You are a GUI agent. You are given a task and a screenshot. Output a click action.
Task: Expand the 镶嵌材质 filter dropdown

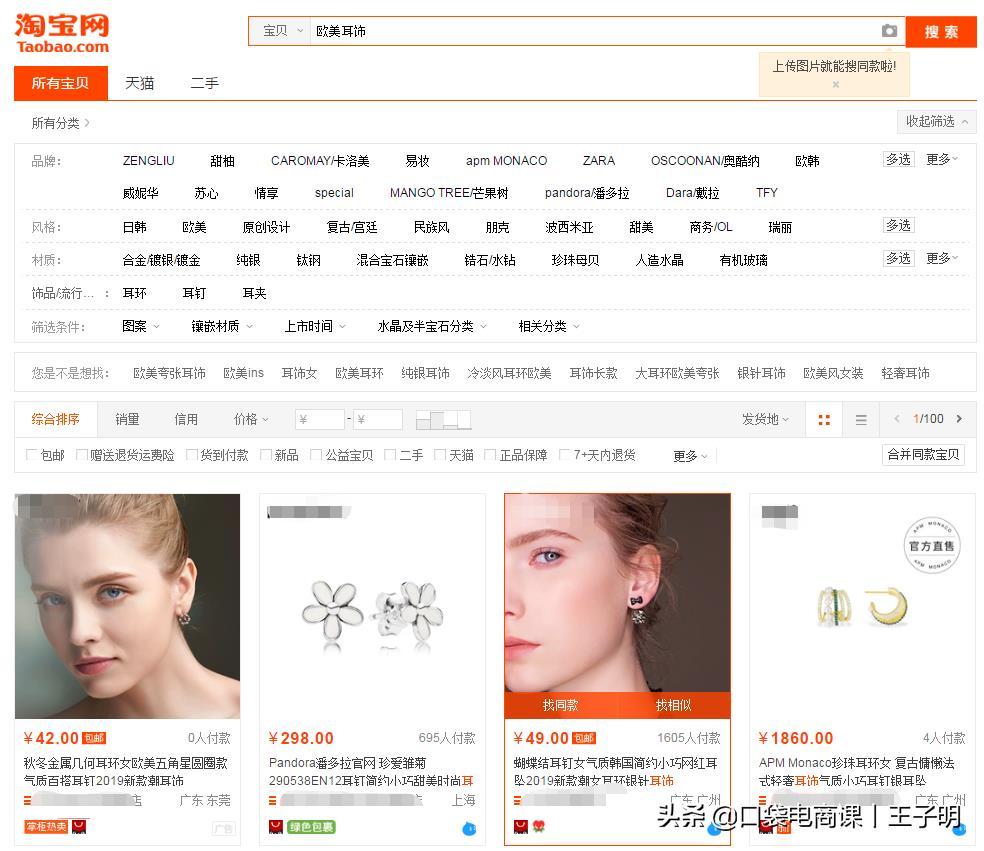coord(222,326)
